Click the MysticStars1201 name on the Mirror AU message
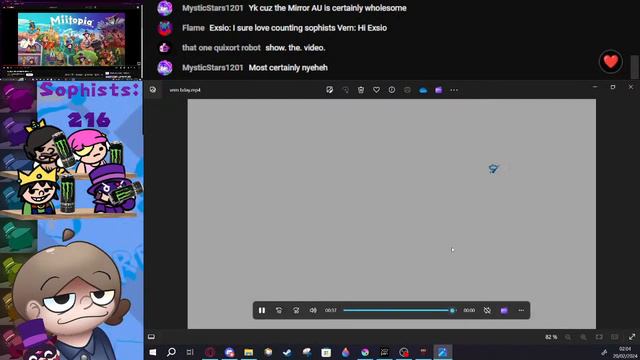The width and height of the screenshot is (640, 360). click(x=213, y=8)
